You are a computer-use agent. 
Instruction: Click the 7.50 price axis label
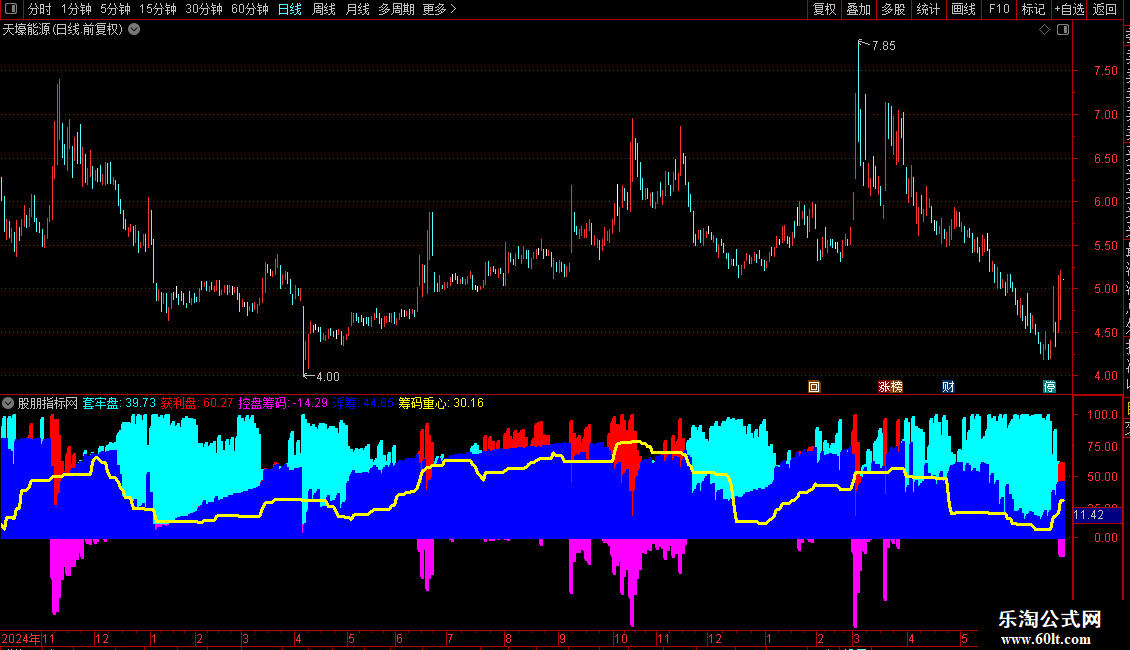coord(1105,71)
